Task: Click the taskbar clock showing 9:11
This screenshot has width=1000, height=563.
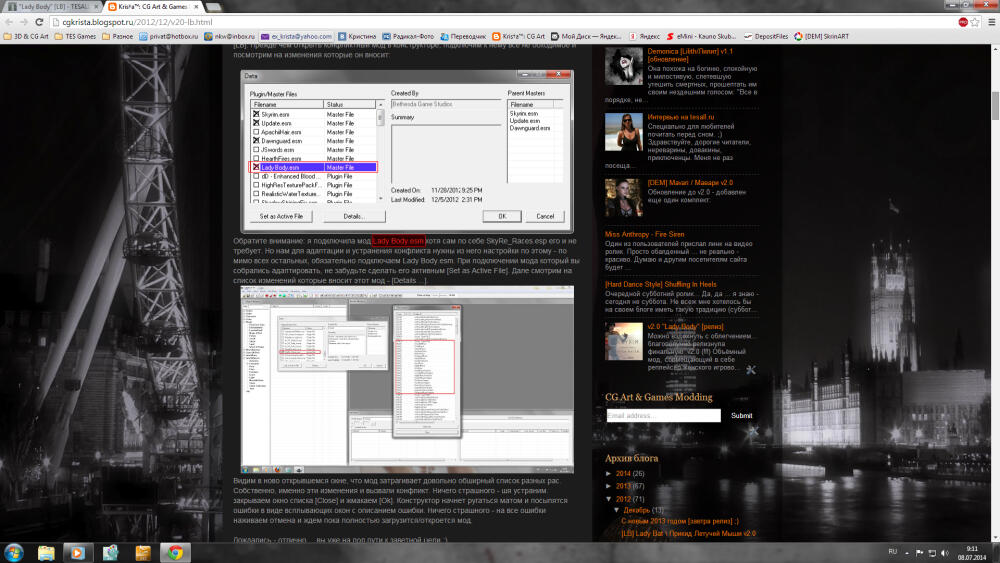Action: click(972, 553)
